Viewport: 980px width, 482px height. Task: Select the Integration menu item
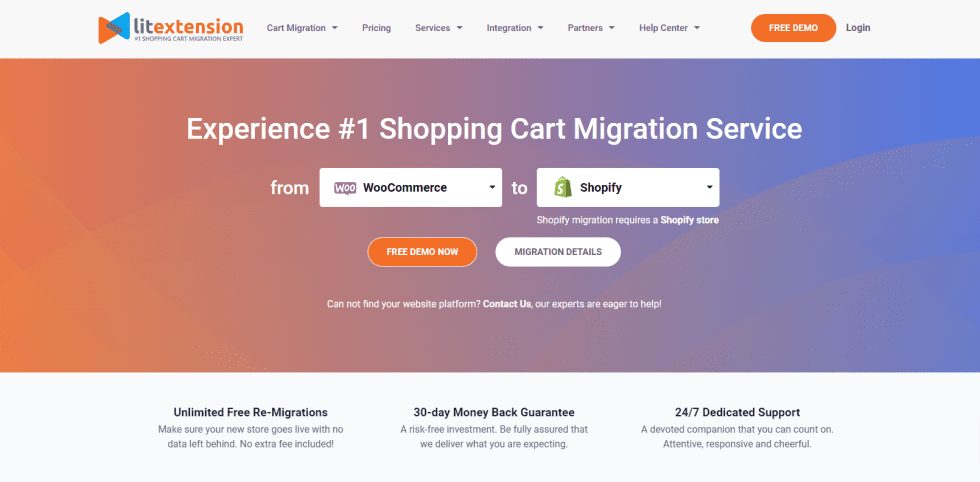click(x=515, y=28)
